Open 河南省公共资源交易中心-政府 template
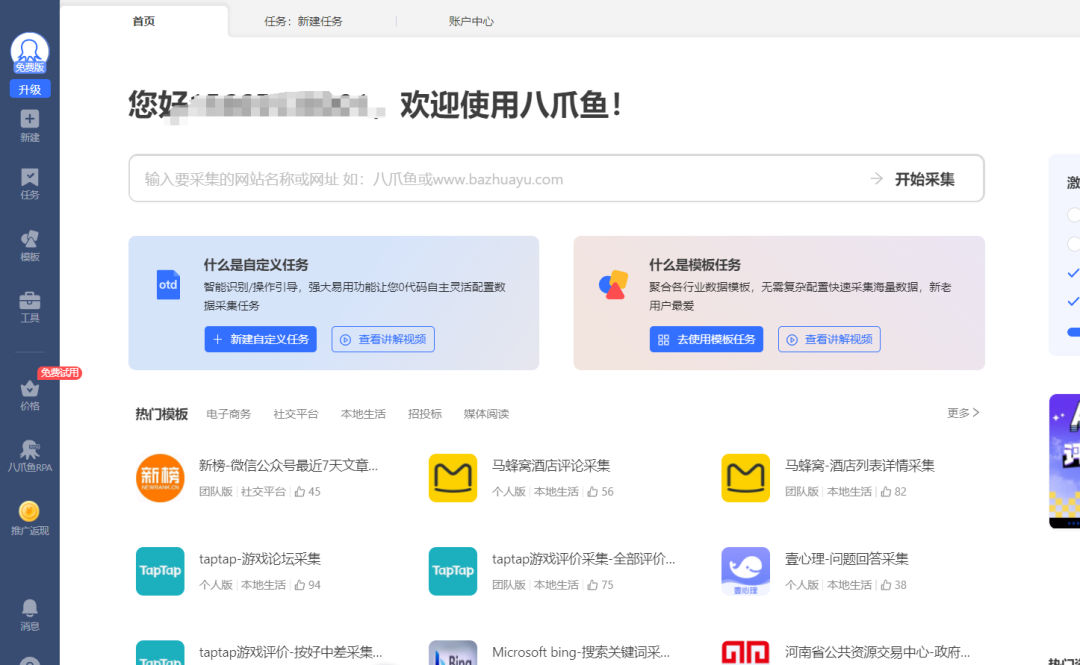The width and height of the screenshot is (1080, 665). pyautogui.click(x=877, y=652)
